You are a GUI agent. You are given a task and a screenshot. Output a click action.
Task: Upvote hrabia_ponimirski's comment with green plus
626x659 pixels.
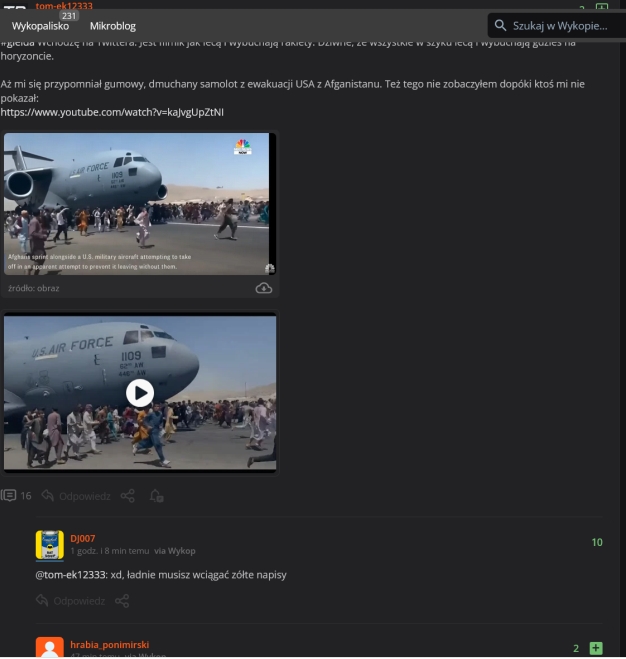pos(596,648)
